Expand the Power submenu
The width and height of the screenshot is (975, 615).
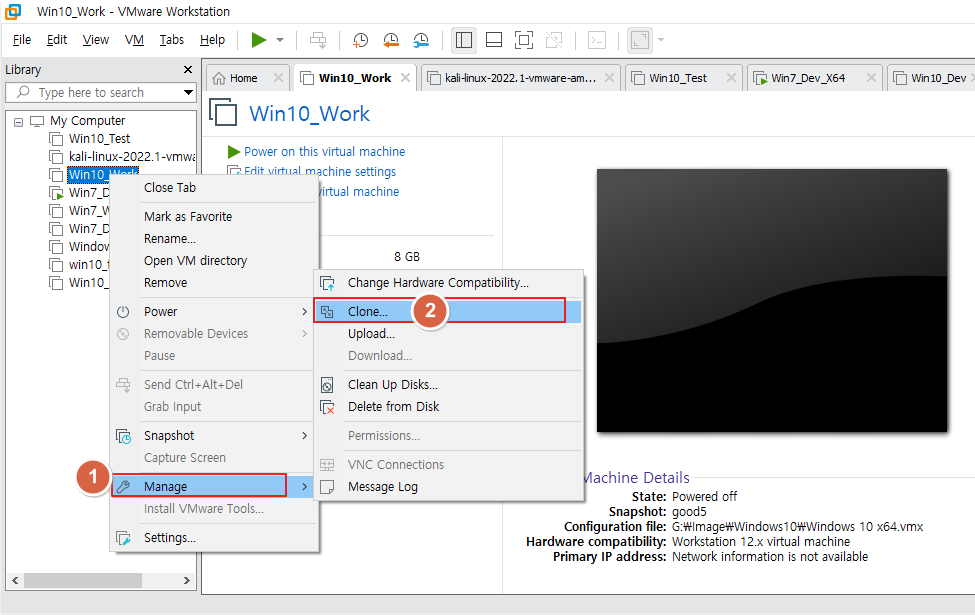coord(214,312)
